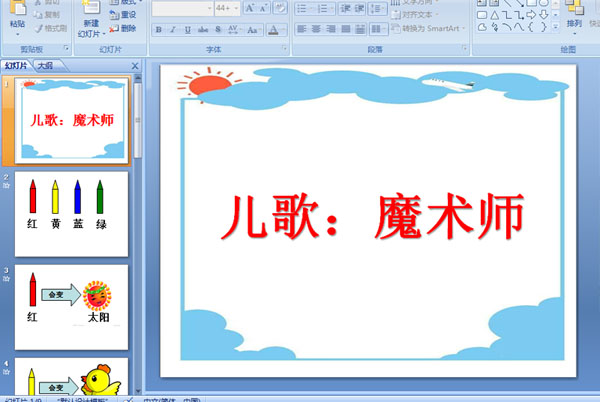600x402 pixels.
Task: Open the Paragraph (段落) dialog launcher
Action: 464,48
